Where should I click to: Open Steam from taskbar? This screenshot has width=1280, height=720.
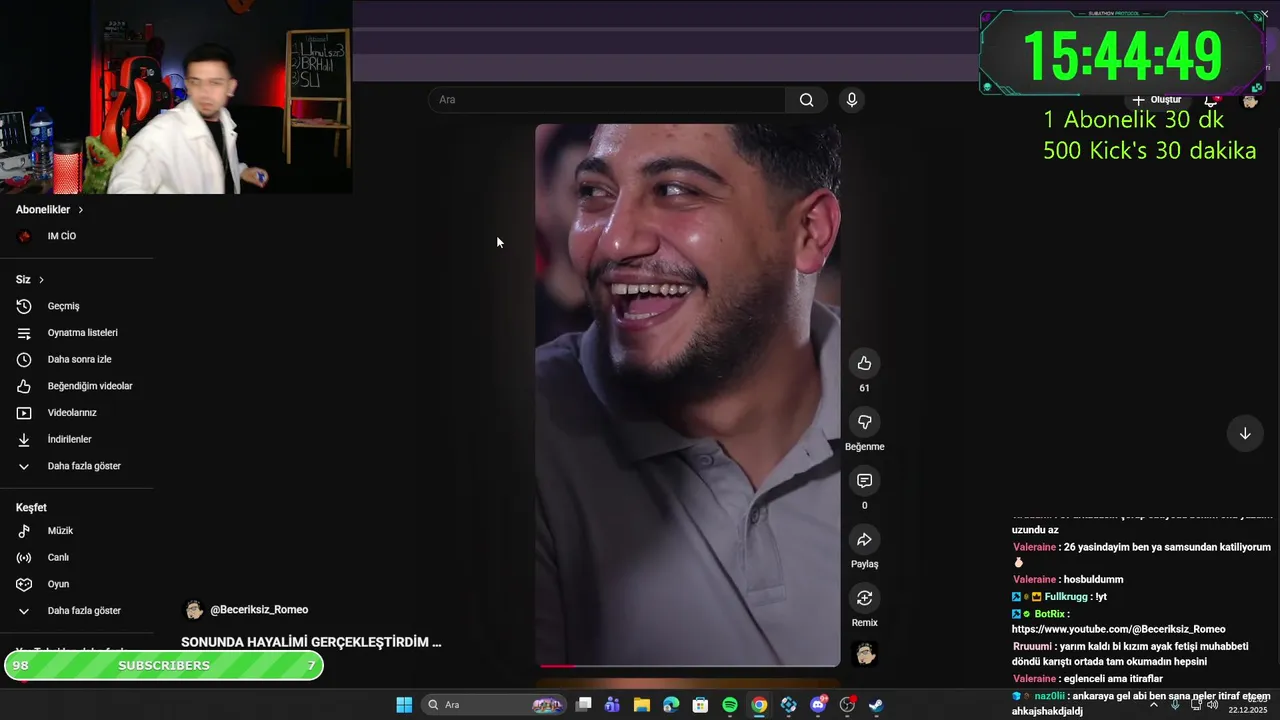pyautogui.click(x=876, y=705)
